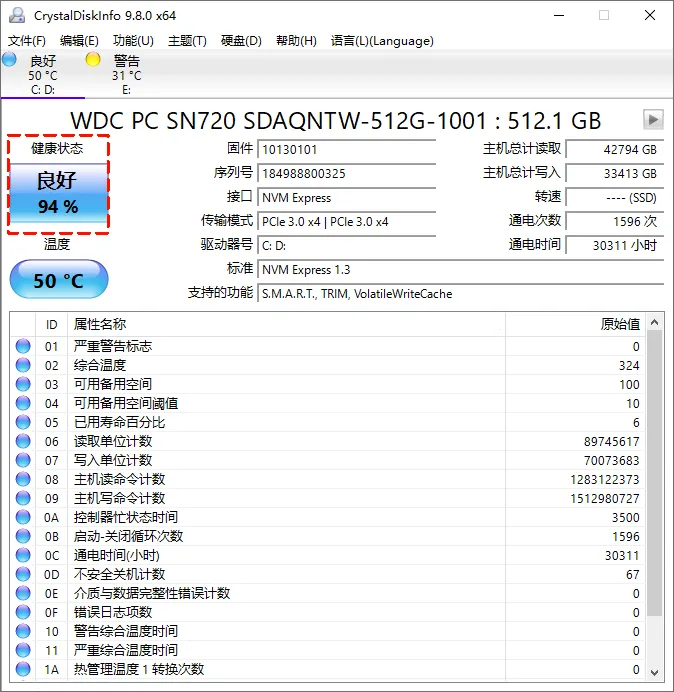This screenshot has width=674, height=692.
Task: Click status icon of row 0F 错误日志项数
Action: 23,612
